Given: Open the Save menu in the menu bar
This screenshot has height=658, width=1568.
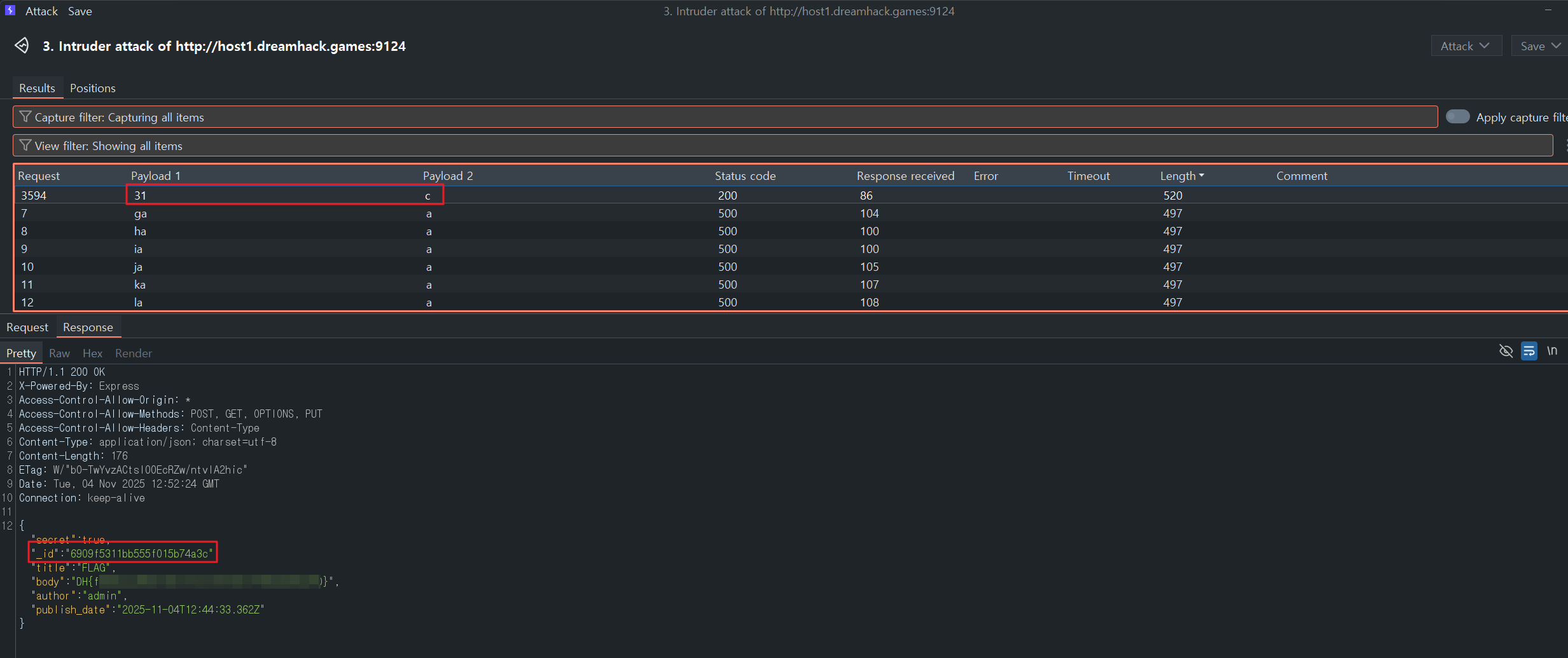Looking at the screenshot, I should (80, 11).
